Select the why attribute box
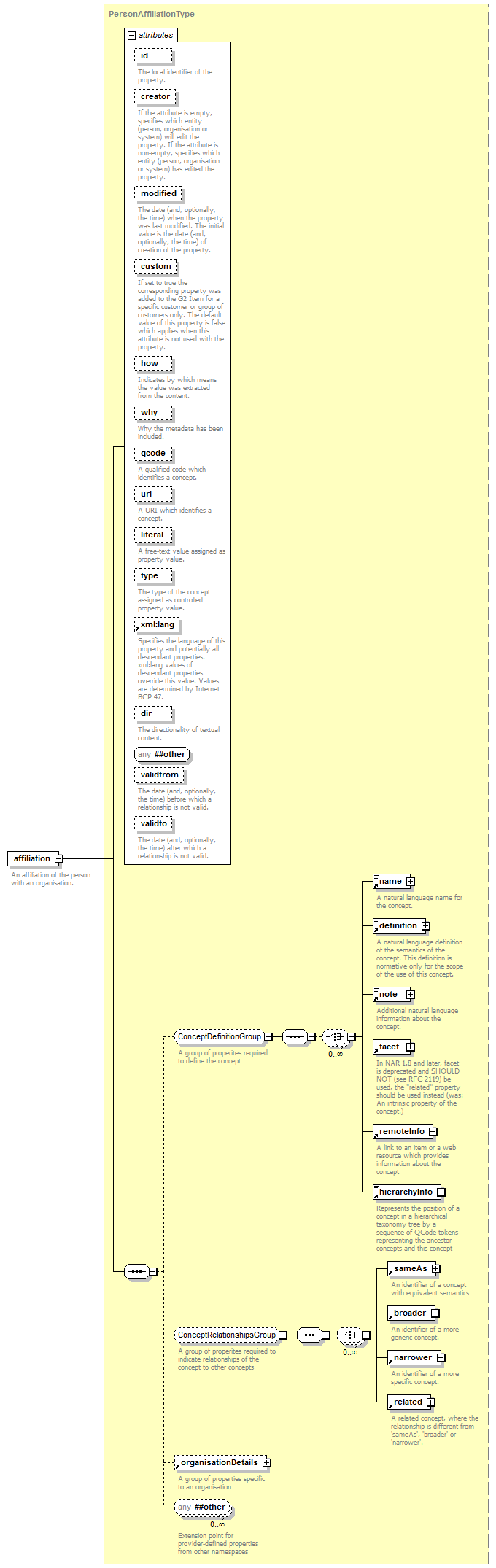Viewport: 496px width, 1568px height. [153, 413]
